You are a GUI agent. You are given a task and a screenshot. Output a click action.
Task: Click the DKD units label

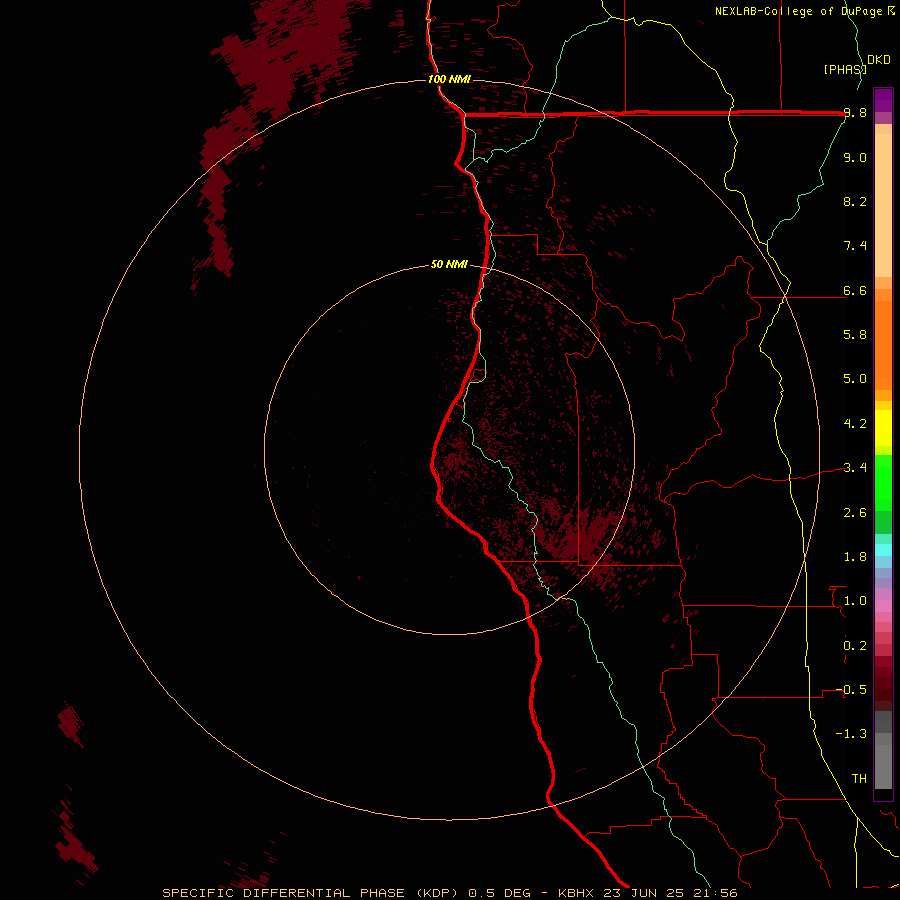coord(879,59)
